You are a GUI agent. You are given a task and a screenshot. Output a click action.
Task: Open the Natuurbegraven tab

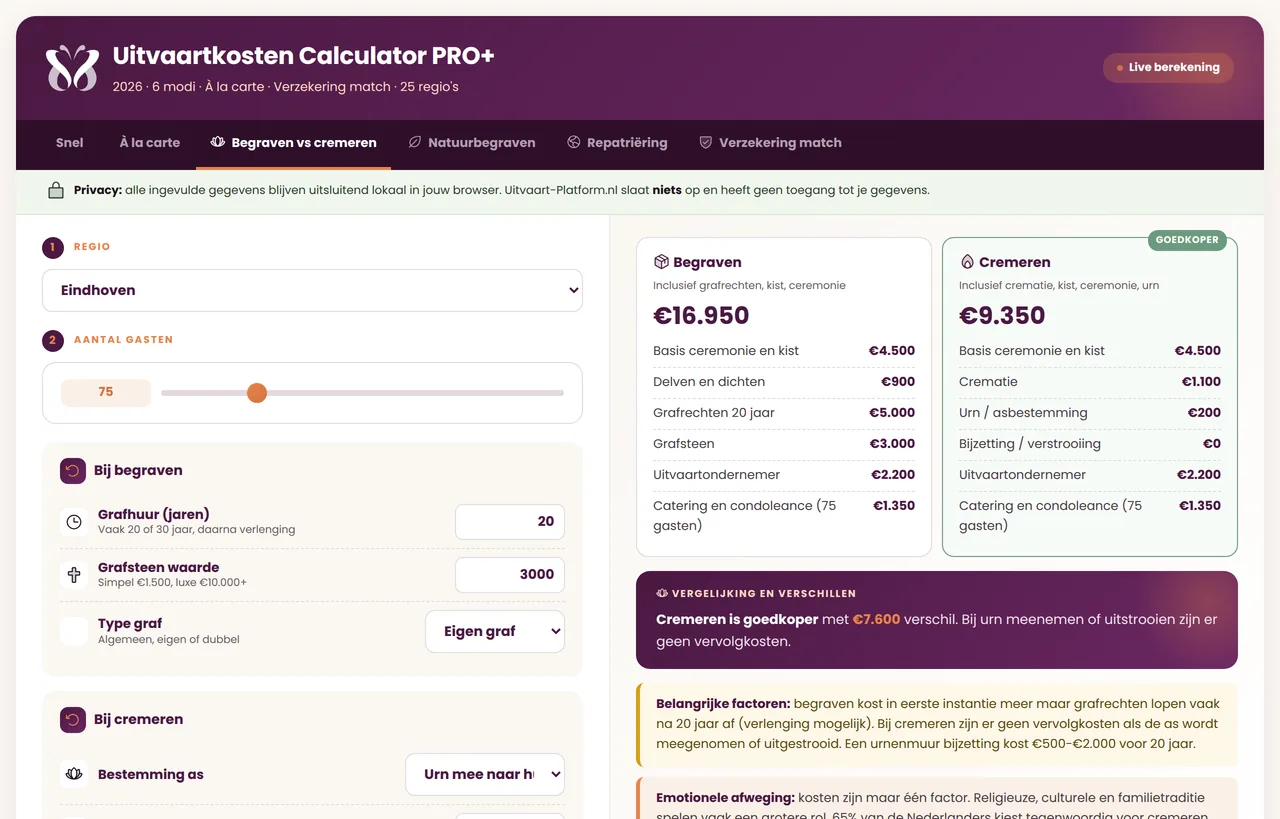point(472,142)
